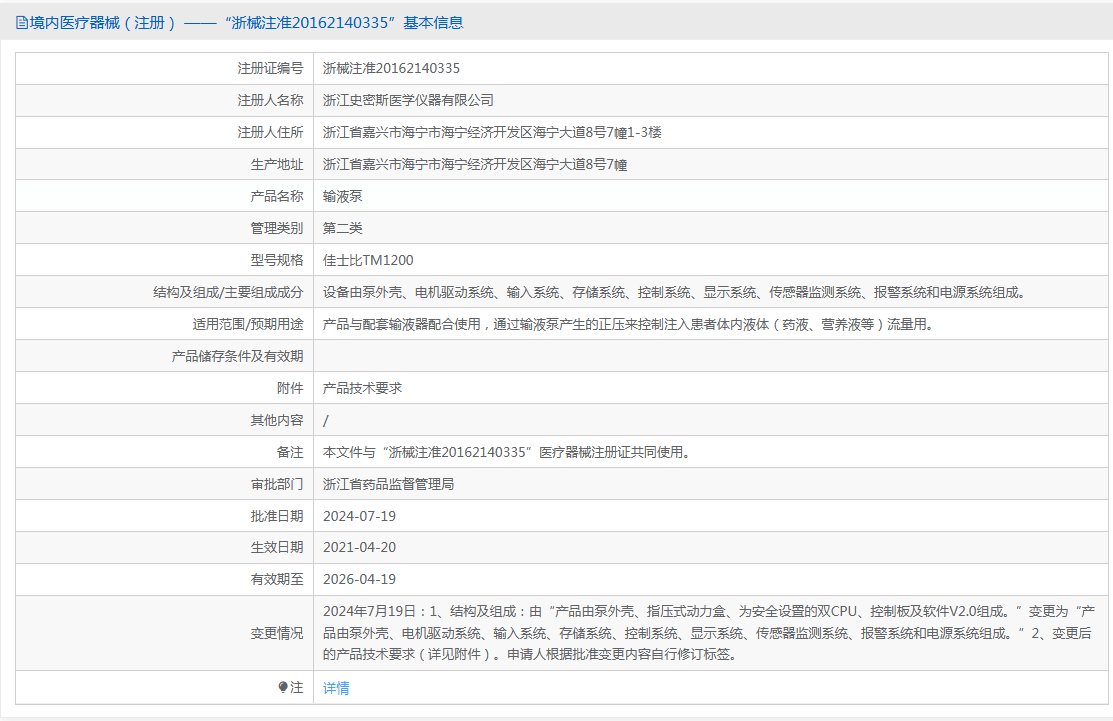The width and height of the screenshot is (1113, 721).
Task: Click the 适用范围/预期用途 label
Action: (x=248, y=324)
